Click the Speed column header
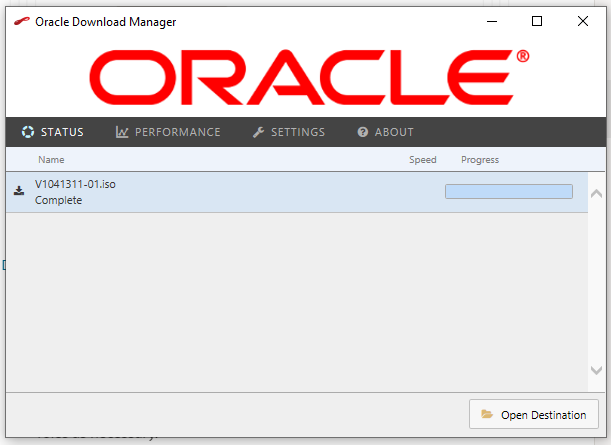611x445 pixels. click(x=423, y=160)
